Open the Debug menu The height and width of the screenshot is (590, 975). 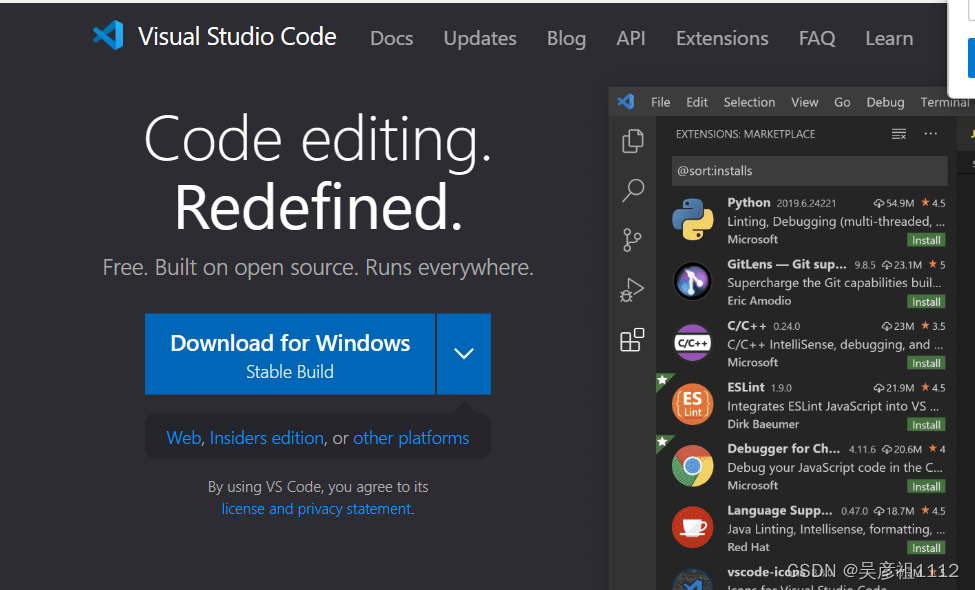click(885, 102)
